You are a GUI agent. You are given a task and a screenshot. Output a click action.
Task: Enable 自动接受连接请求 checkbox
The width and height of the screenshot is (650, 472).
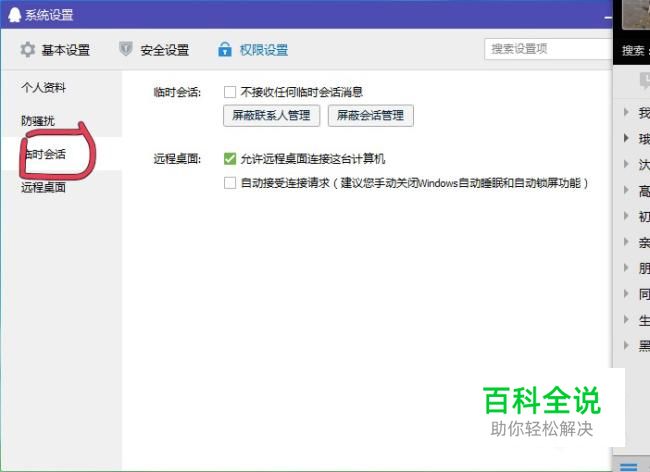(230, 183)
